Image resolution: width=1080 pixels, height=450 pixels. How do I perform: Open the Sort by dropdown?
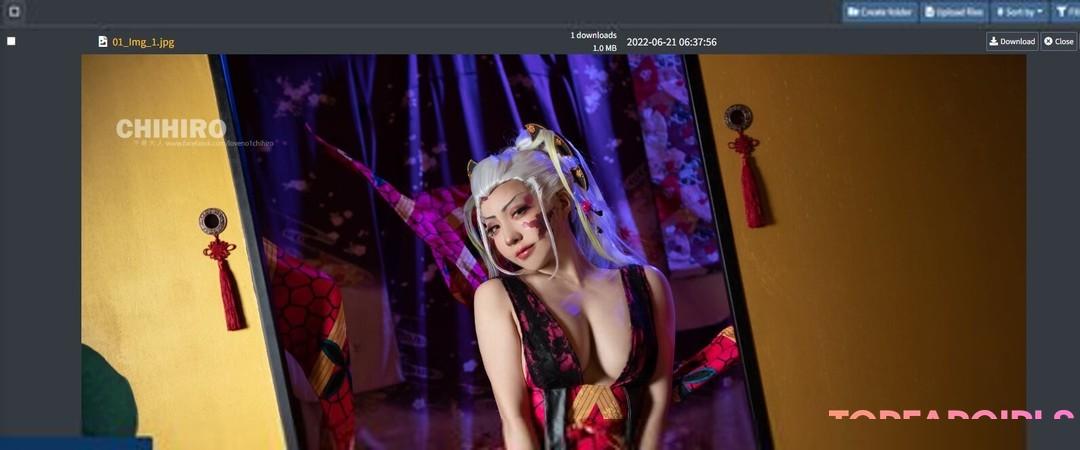tap(1018, 12)
